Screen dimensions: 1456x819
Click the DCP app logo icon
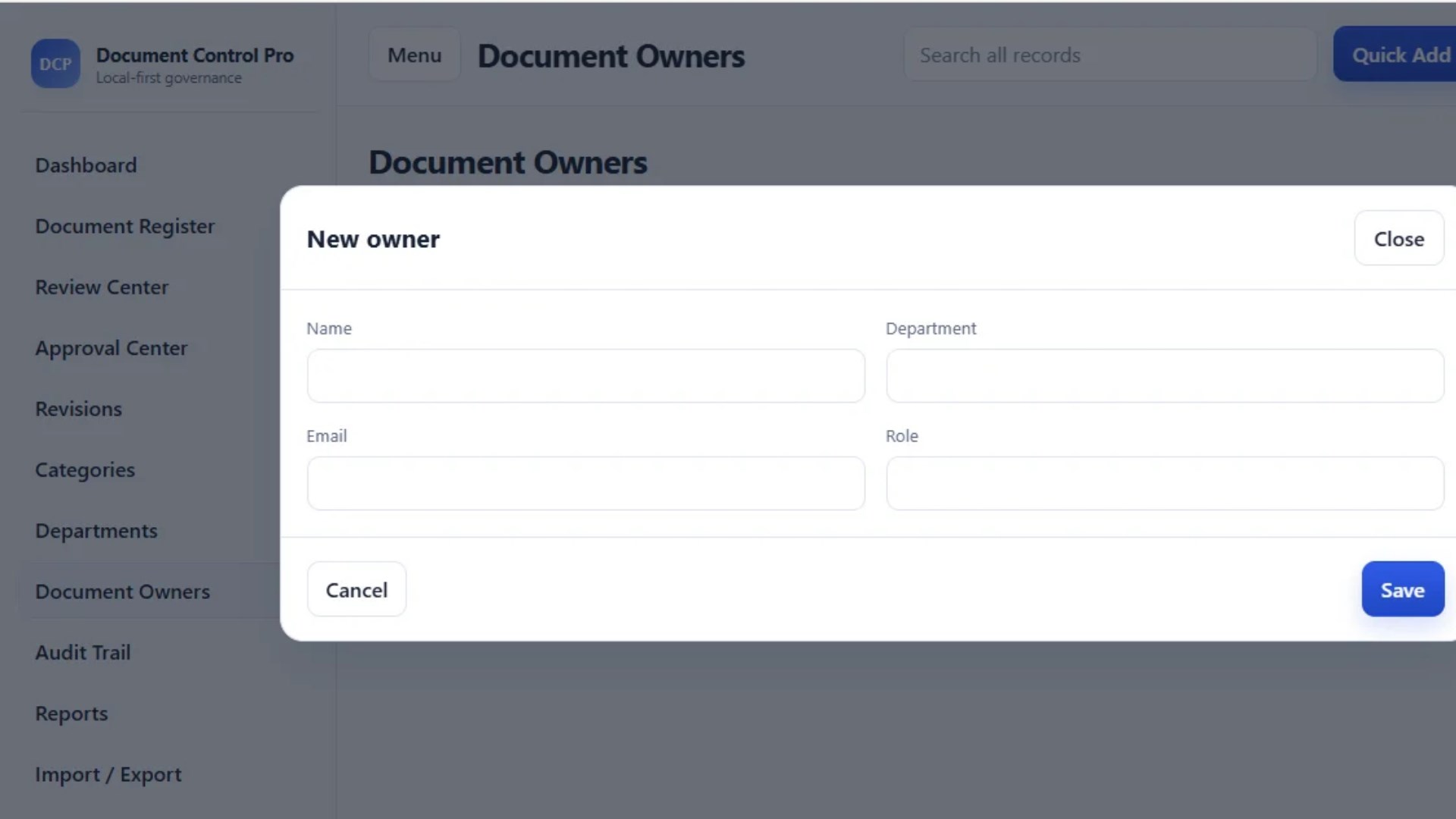pos(55,64)
